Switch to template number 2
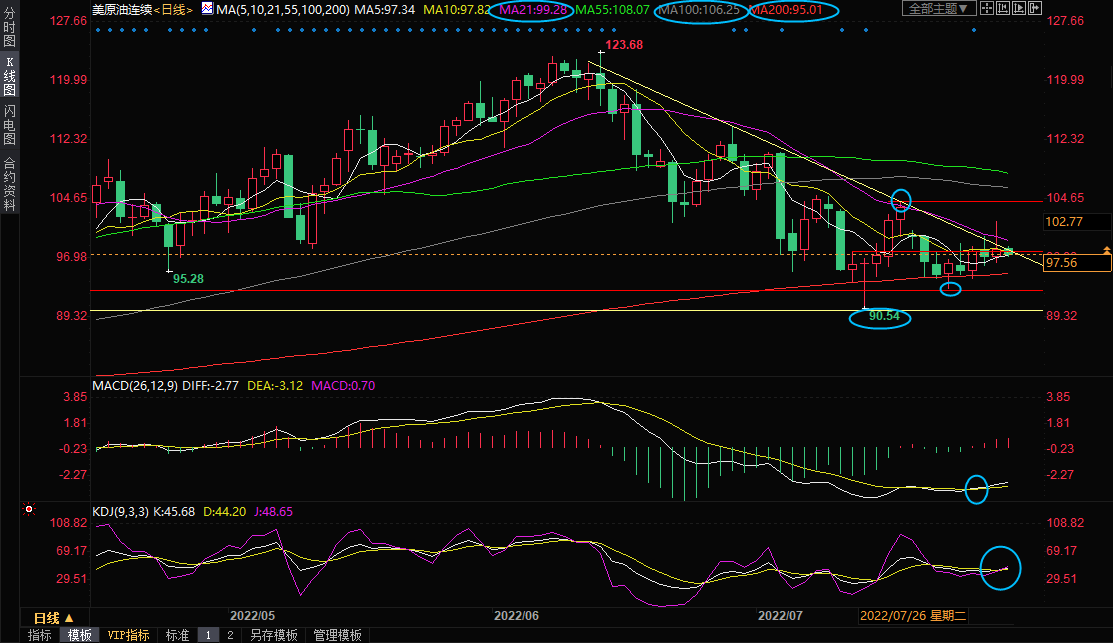Image resolution: width=1113 pixels, height=643 pixels. coord(229,635)
